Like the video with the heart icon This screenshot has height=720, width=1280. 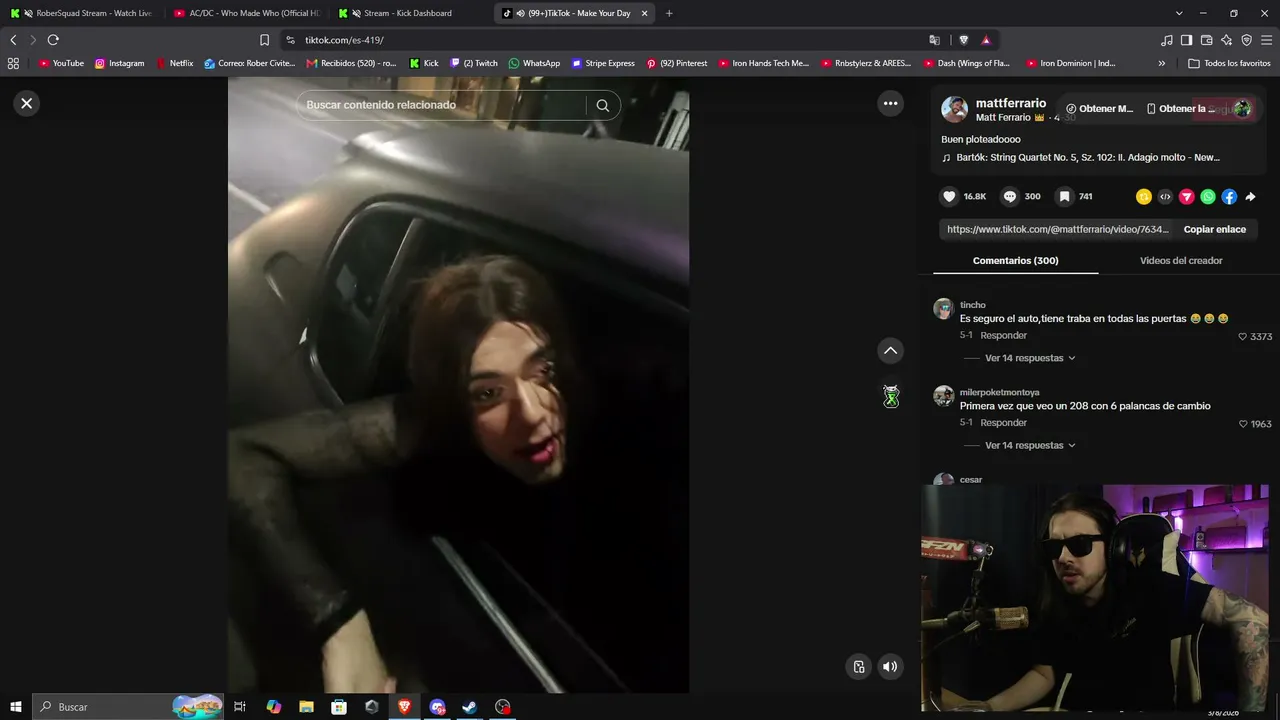pyautogui.click(x=950, y=197)
